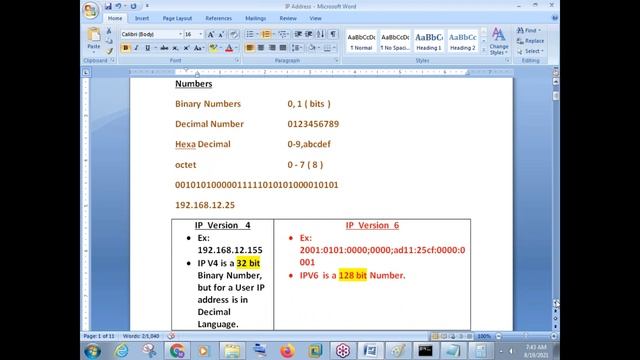This screenshot has height=360, width=640.
Task: Switch to the Page Layout tab
Action: [x=177, y=18]
